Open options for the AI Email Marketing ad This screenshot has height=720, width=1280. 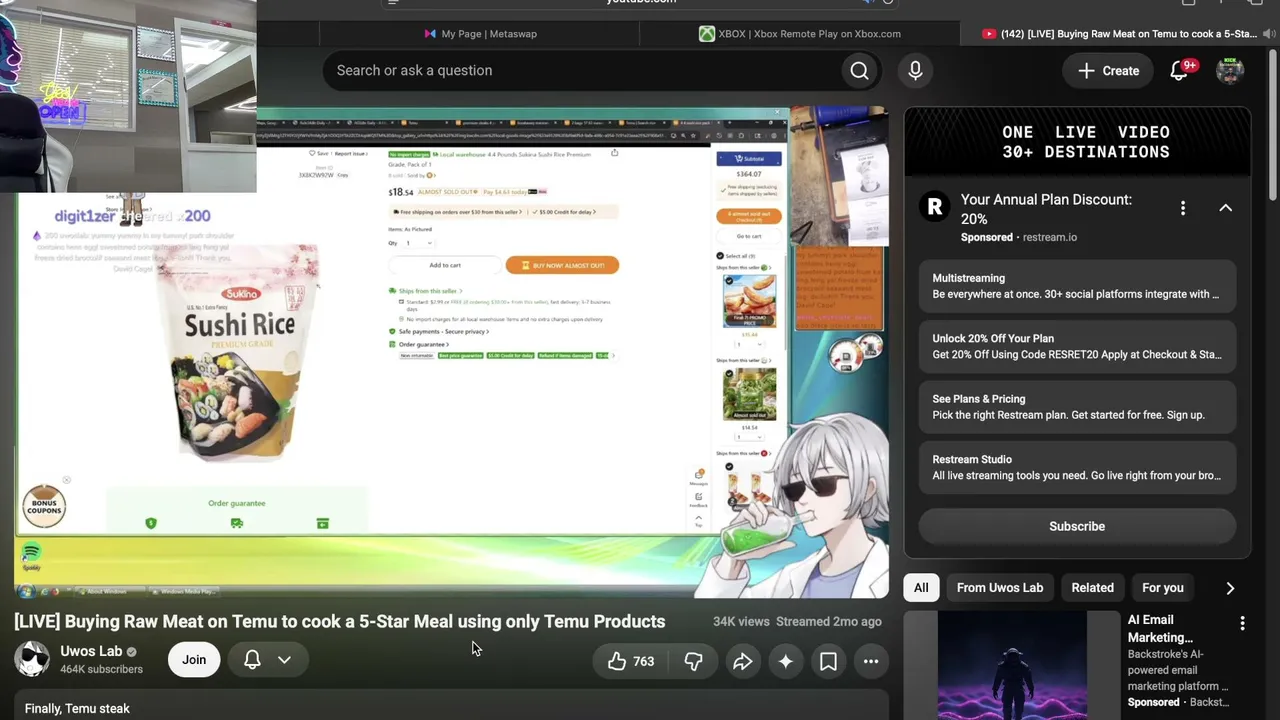click(1242, 624)
